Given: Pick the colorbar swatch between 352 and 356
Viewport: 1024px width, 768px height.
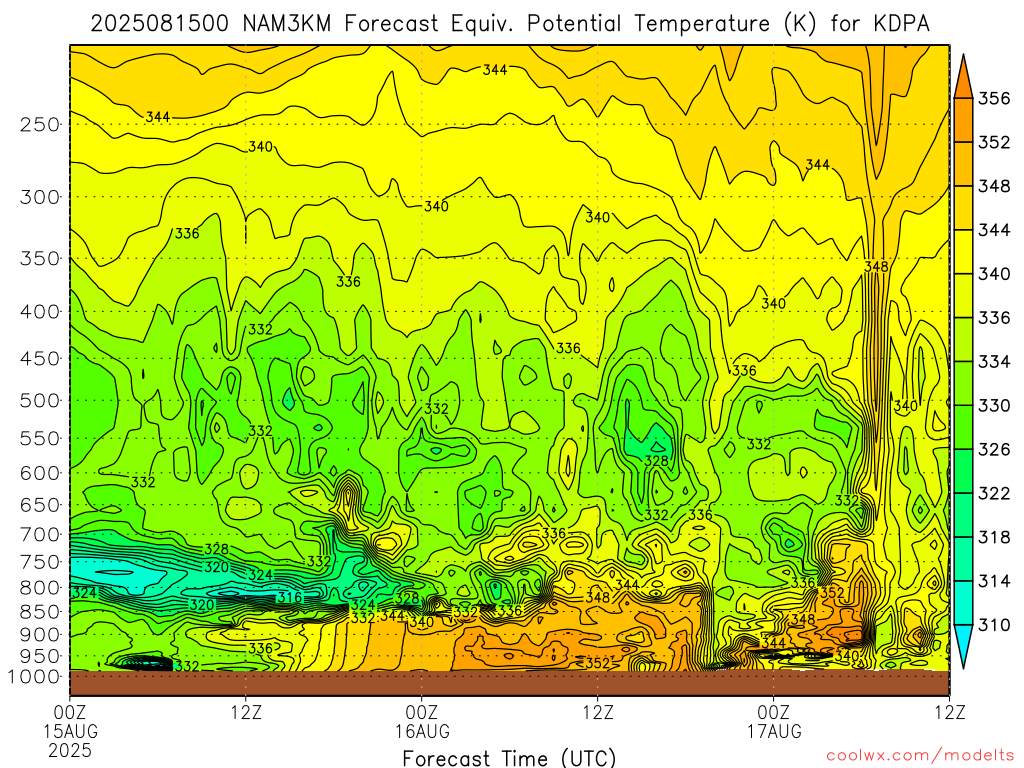Looking at the screenshot, I should 963,120.
